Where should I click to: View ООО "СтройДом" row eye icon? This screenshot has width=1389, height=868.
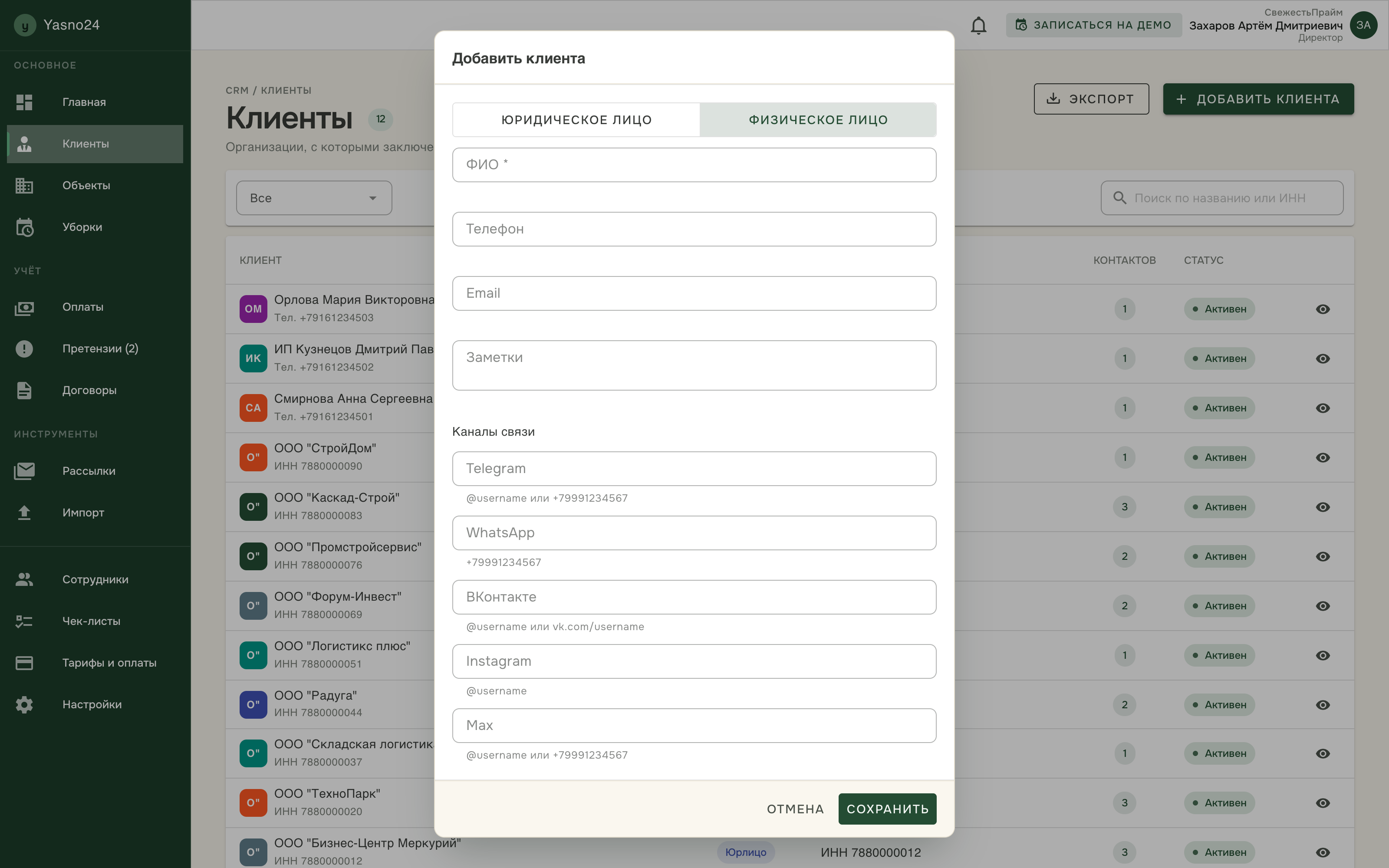click(1323, 457)
